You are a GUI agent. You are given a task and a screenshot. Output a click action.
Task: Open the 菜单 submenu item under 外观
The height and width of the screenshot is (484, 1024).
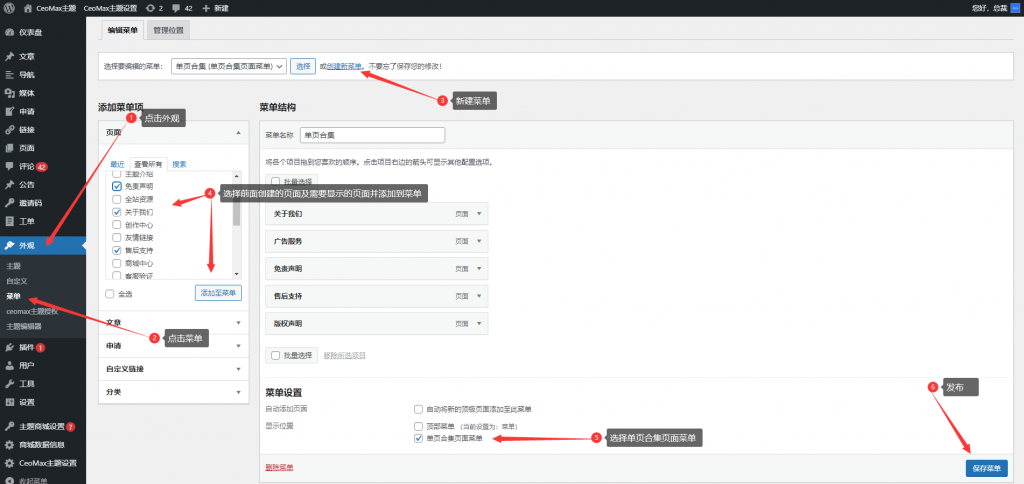pyautogui.click(x=14, y=296)
